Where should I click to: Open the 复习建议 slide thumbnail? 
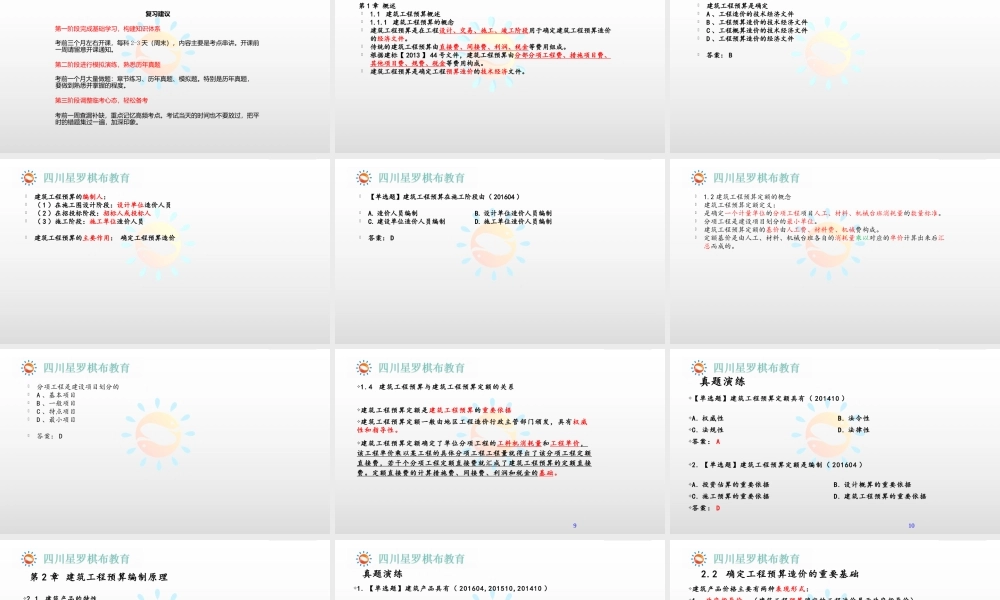(x=164, y=76)
